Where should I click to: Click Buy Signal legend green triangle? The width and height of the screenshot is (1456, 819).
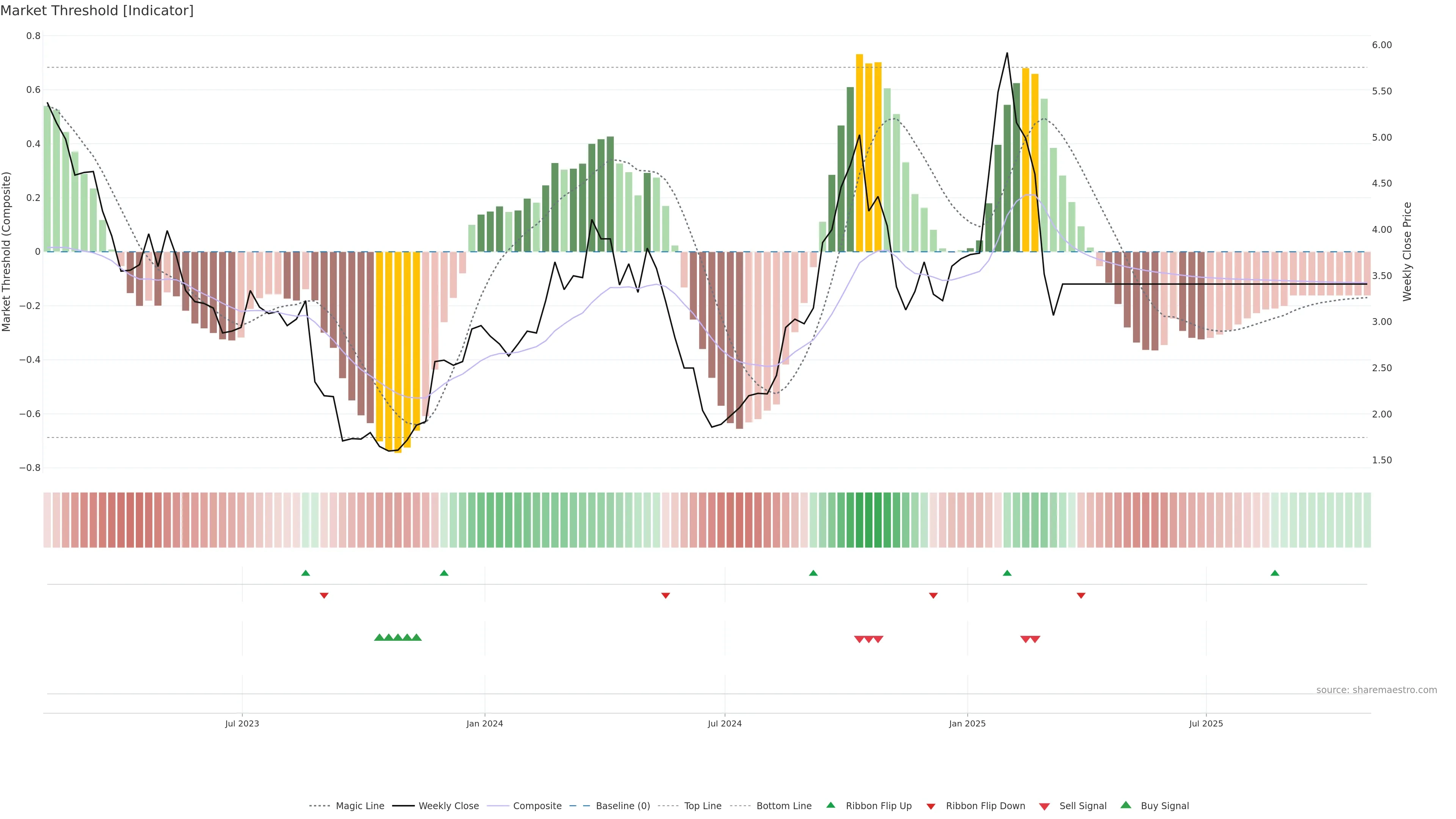click(1126, 805)
